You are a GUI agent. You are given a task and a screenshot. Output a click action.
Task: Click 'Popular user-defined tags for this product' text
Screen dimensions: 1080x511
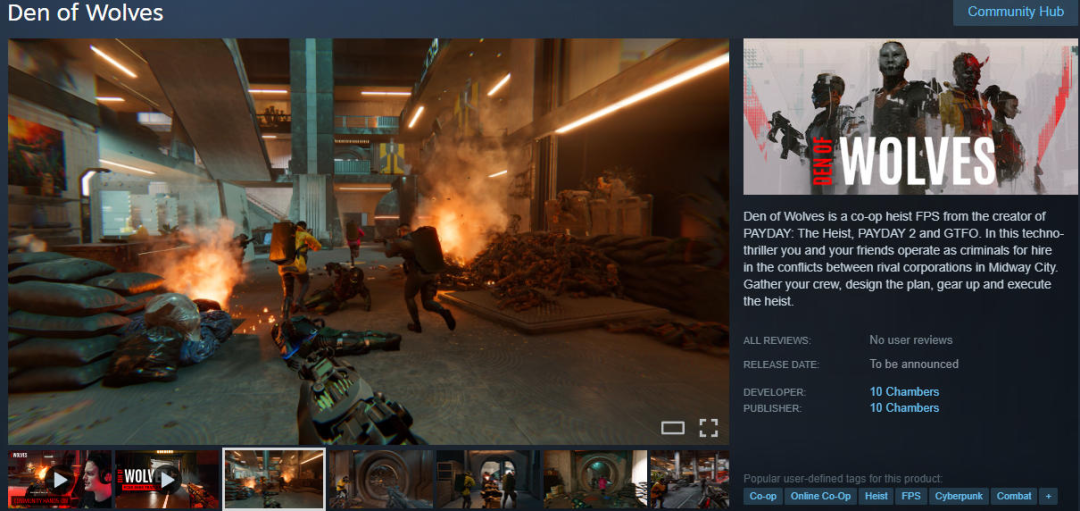842,479
